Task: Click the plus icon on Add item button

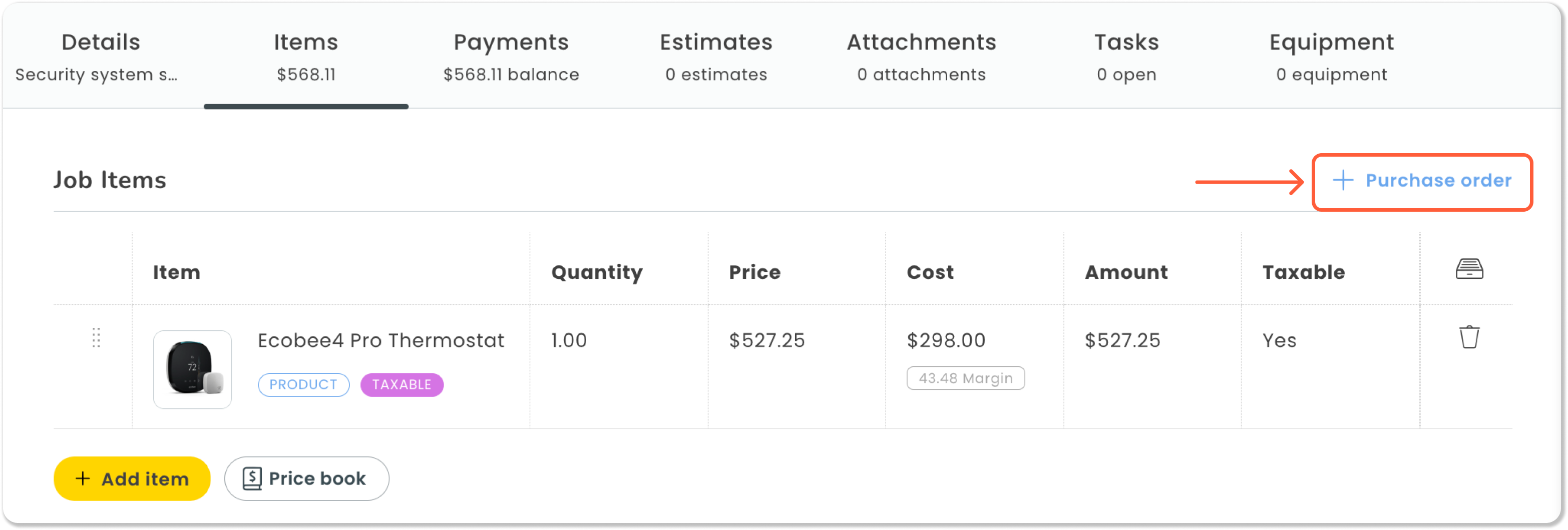Action: [83, 479]
